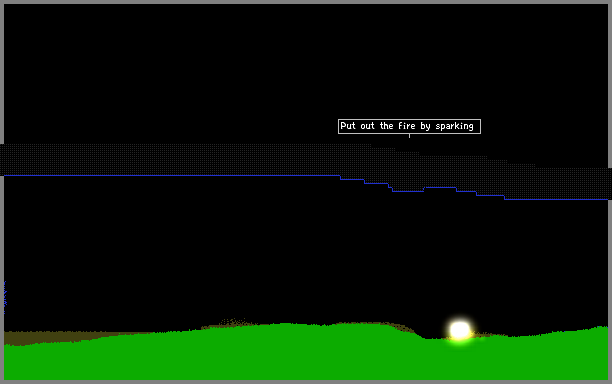Click the brown speckled mound on the hill
Viewport: 612px width, 384px height.
click(234, 322)
